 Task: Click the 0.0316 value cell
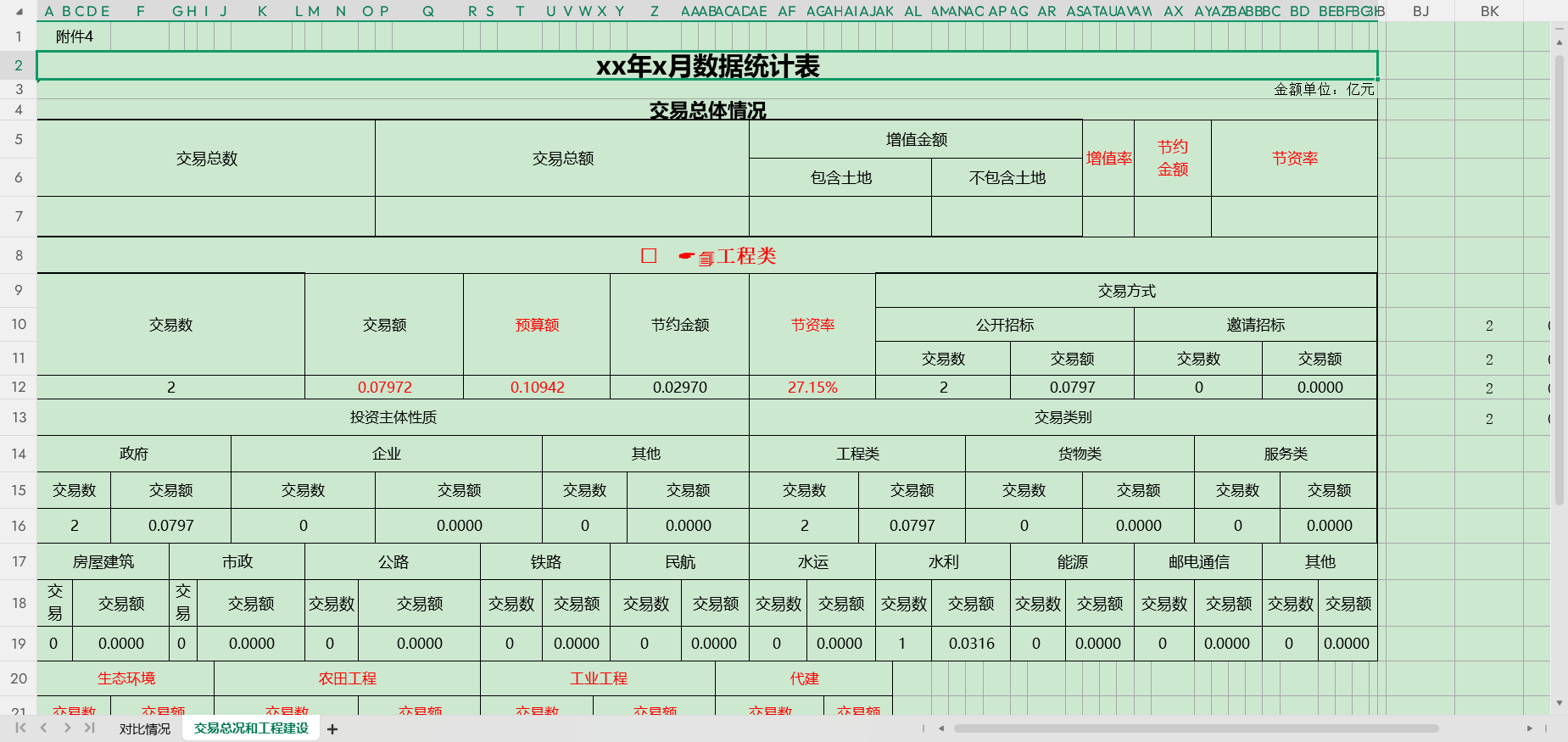[971, 644]
